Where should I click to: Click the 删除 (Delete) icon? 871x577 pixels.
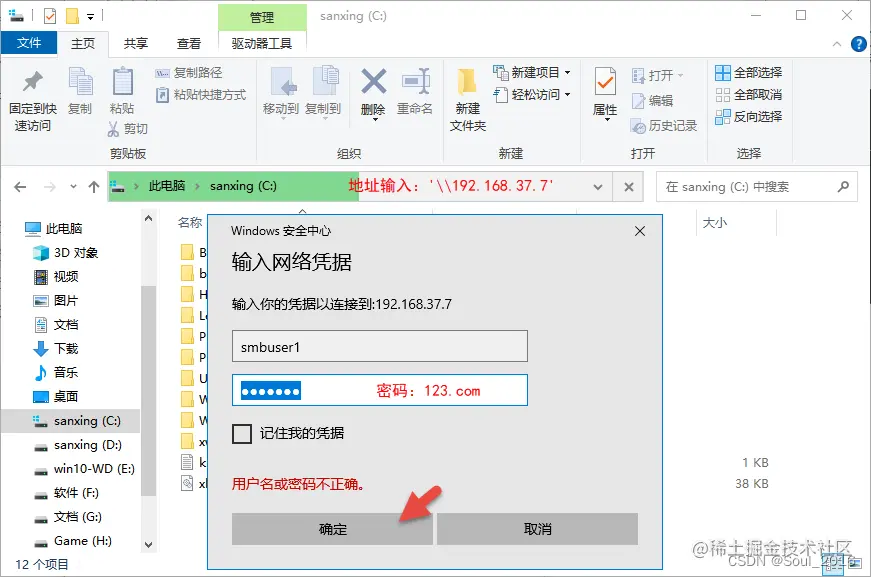[372, 91]
